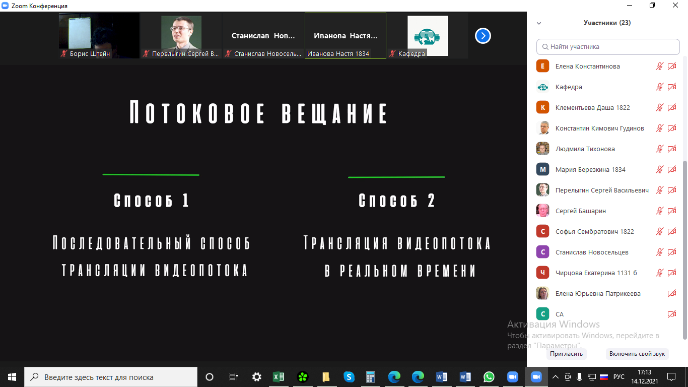The image size is (688, 387).
Task: Show next page of video thumbnails
Action: coord(483,36)
